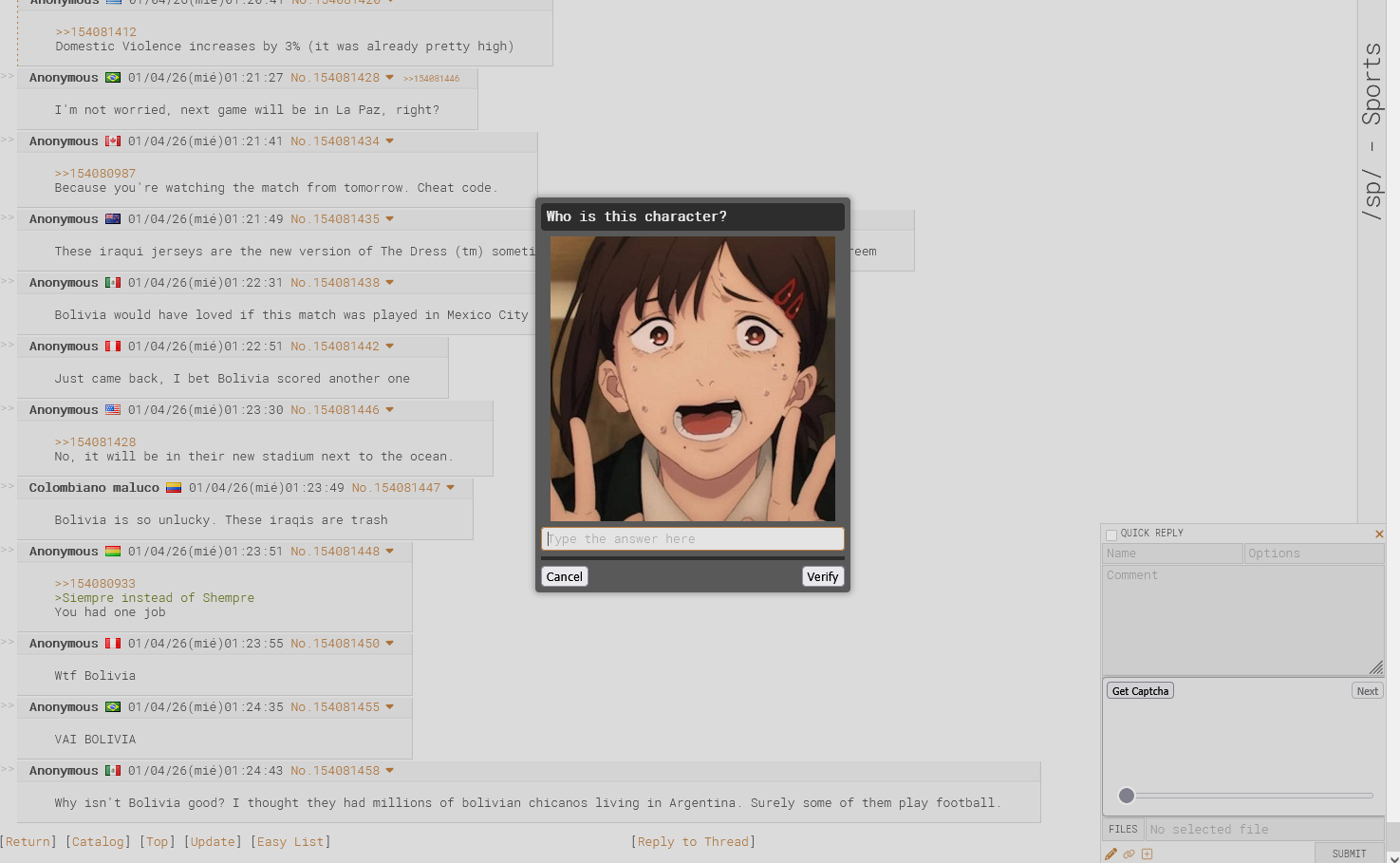
Task: Open the menu arrow for post No.154081448
Action: point(389,552)
